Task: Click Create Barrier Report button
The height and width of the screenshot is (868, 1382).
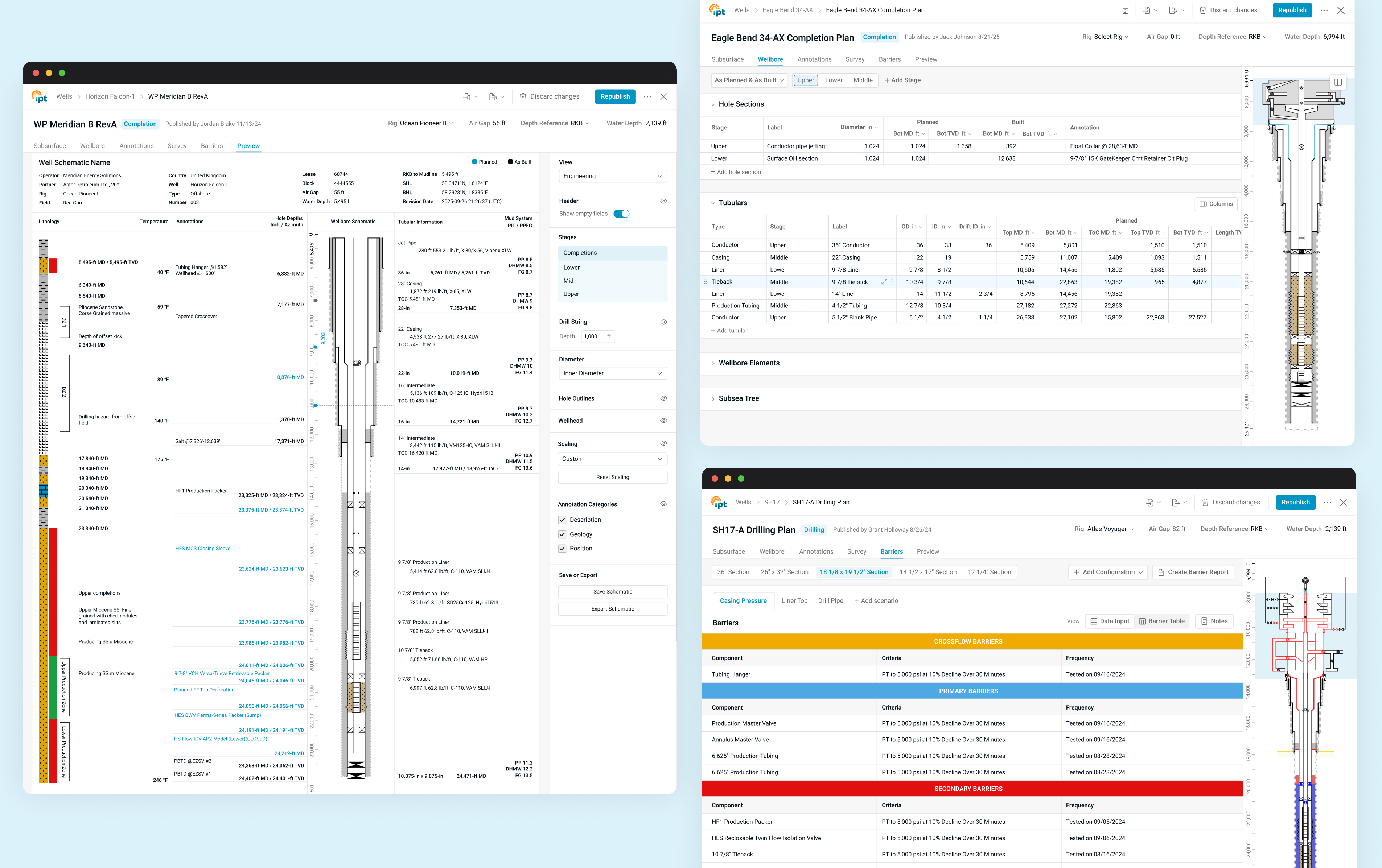Action: (x=1193, y=572)
